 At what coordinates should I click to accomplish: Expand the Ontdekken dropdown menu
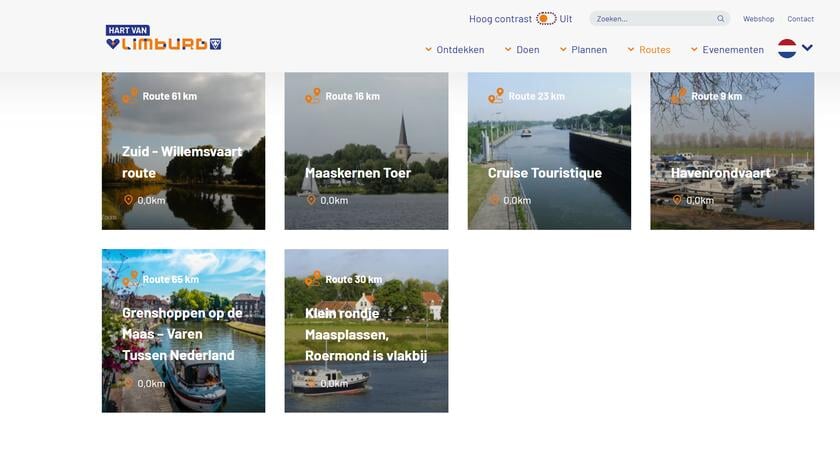pyautogui.click(x=454, y=50)
